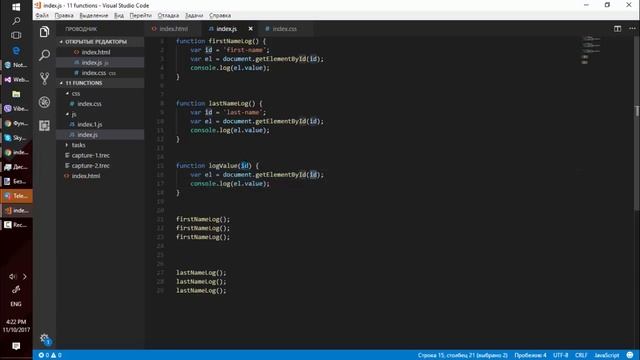
Task: Collapse the Open Editors section header
Action: tap(100, 42)
